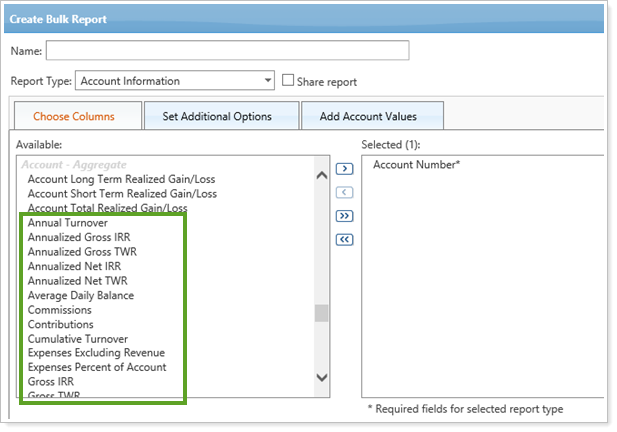
Task: Open the Add Account Values tab
Action: (x=367, y=116)
